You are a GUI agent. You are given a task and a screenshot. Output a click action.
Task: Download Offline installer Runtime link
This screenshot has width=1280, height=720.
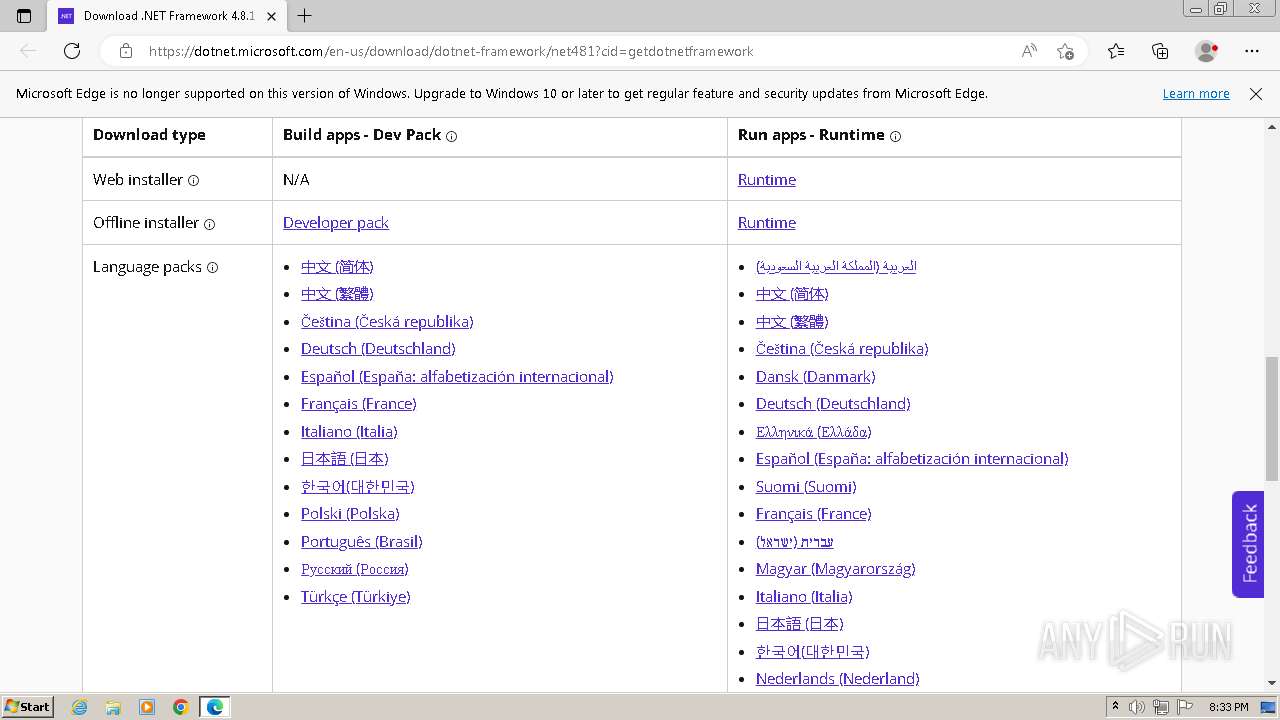coord(767,223)
